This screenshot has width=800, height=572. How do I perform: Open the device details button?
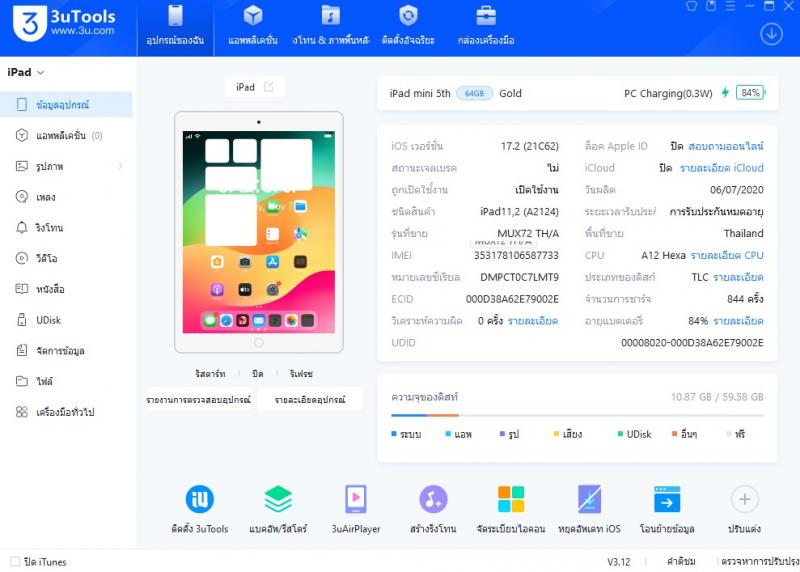point(310,400)
